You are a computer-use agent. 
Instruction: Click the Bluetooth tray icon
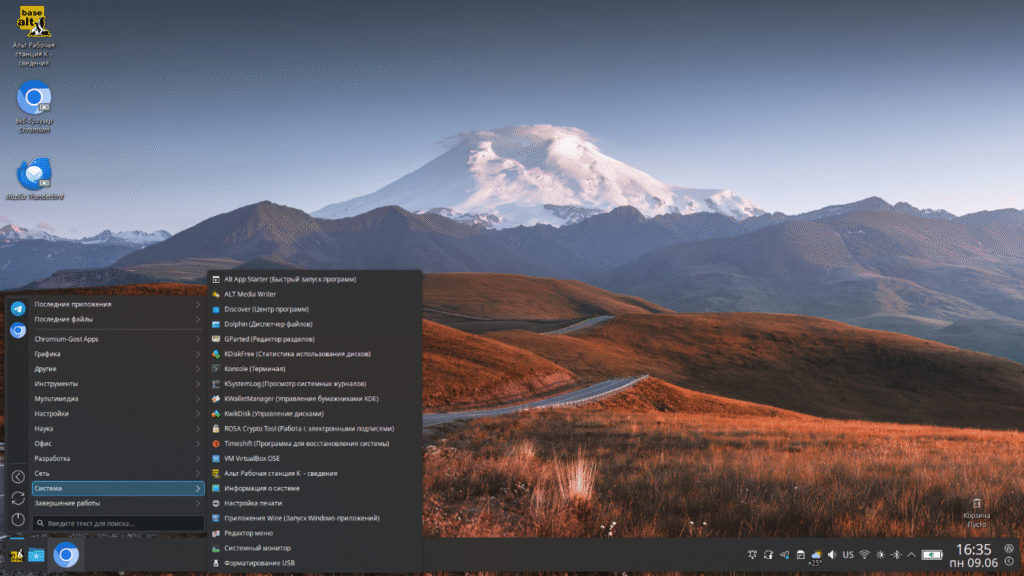(896, 555)
